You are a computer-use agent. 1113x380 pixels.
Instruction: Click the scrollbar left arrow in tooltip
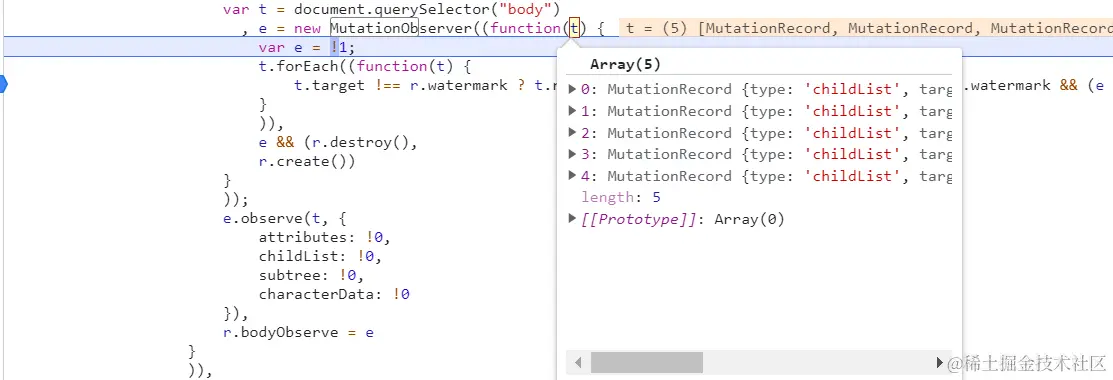pos(578,362)
